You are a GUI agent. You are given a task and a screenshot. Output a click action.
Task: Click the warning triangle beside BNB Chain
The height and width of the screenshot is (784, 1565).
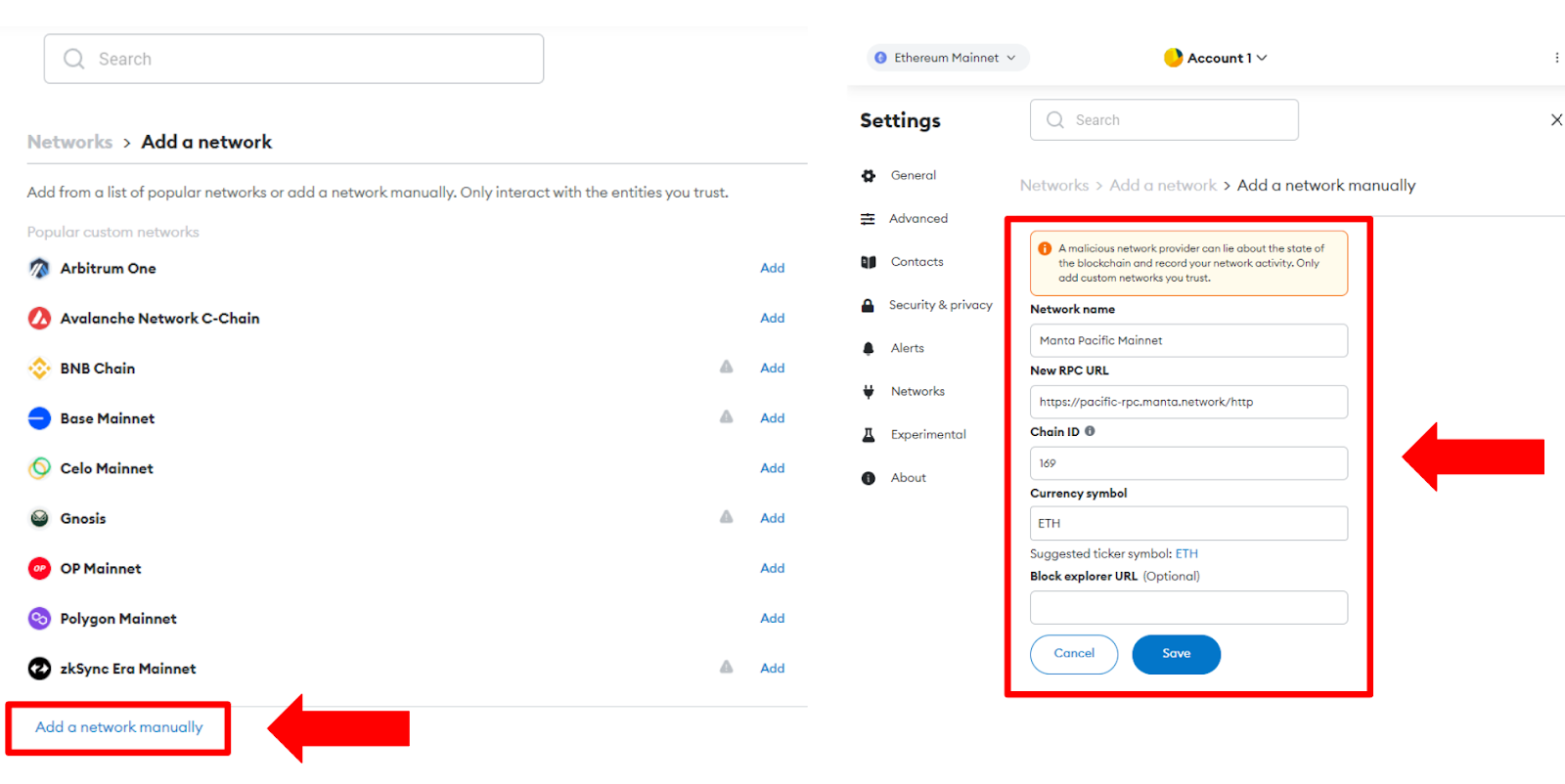pyautogui.click(x=727, y=367)
